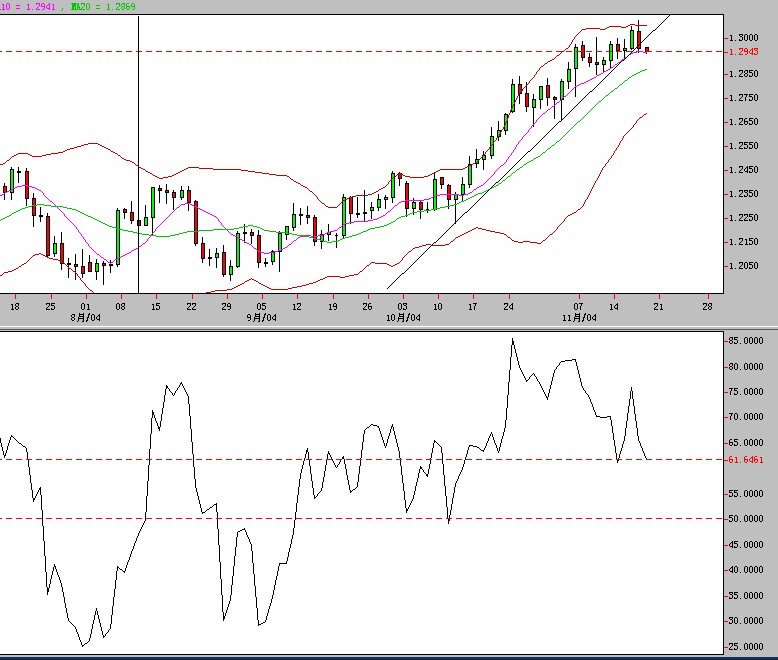Click the horizontal divider between chart panes
Viewport: 778px width, 660px height.
click(x=389, y=326)
